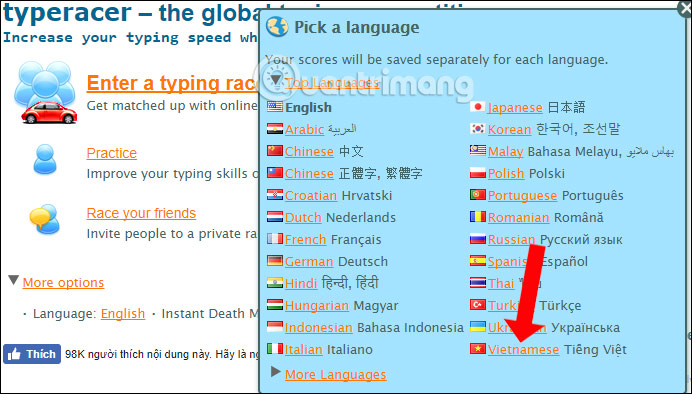Click the US flag icon beside English

click(x=275, y=107)
